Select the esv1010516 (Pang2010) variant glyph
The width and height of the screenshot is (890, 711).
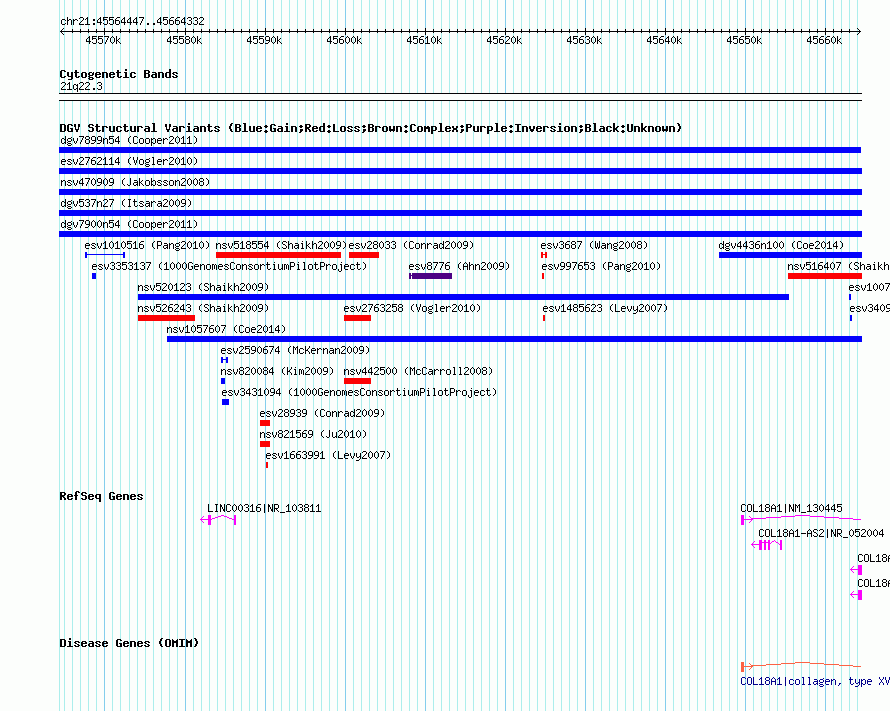point(105,255)
